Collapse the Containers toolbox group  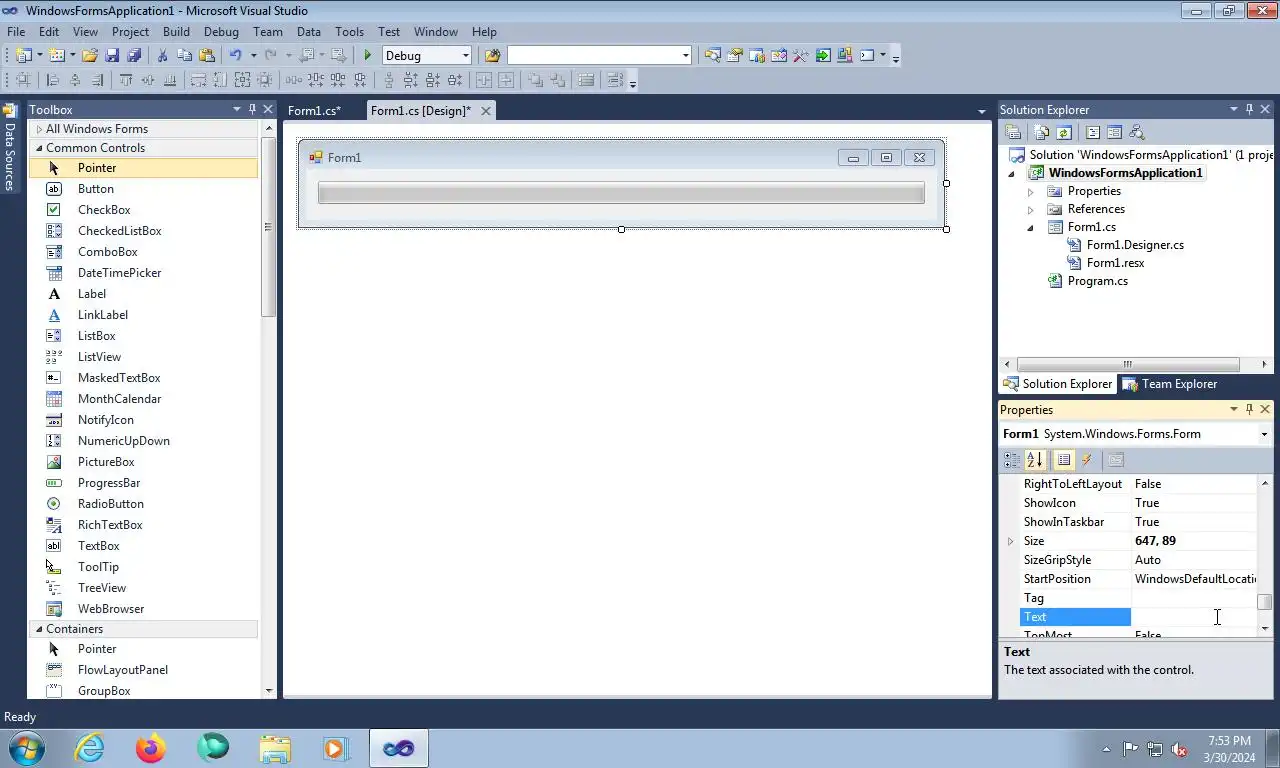(x=39, y=629)
